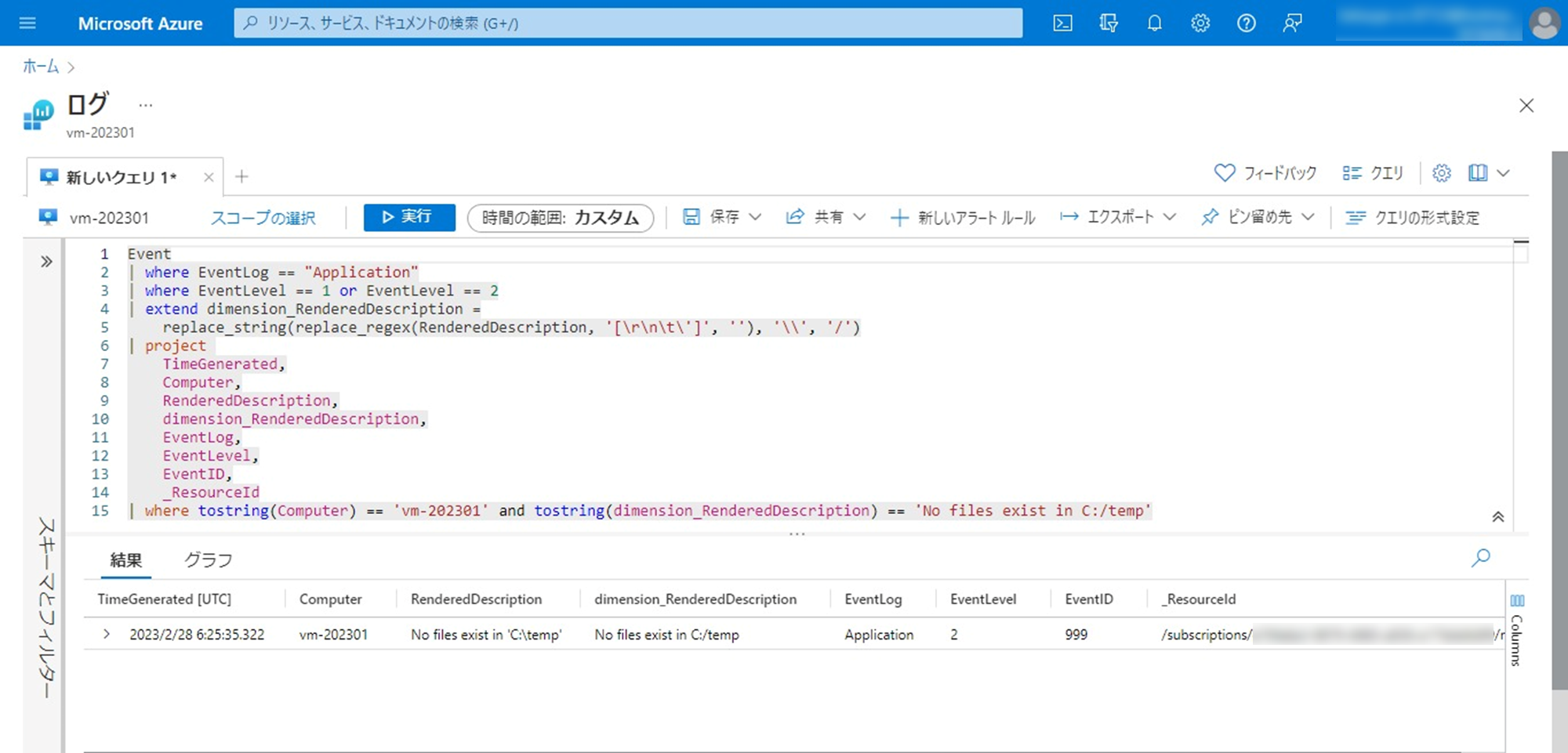The width and height of the screenshot is (1568, 753).
Task: Click the EventID column header
Action: tap(1089, 599)
